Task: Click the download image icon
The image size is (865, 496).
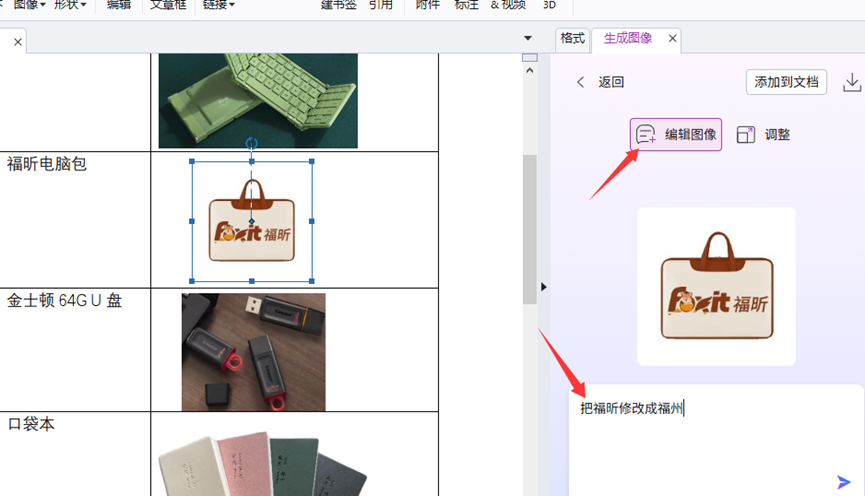Action: coord(852,82)
